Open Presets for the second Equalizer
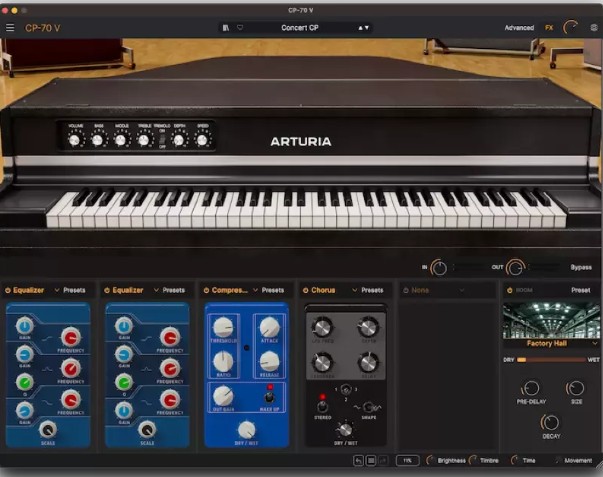Viewport: 603px width, 477px height. (173, 290)
